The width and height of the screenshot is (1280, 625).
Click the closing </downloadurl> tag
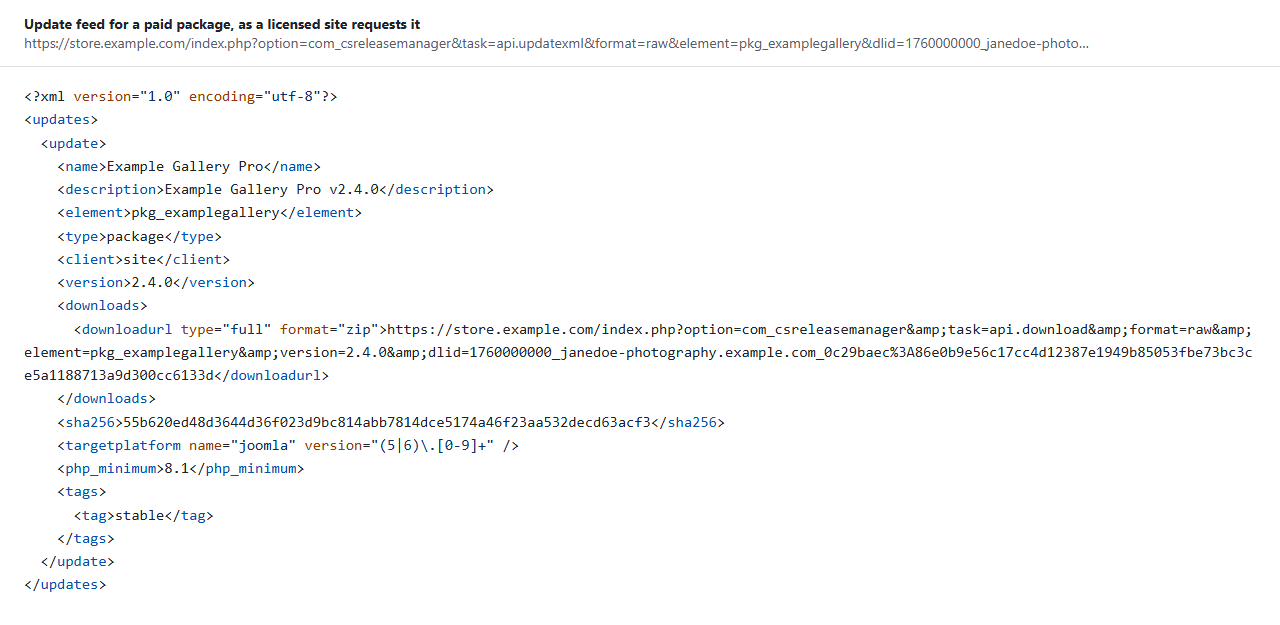(x=271, y=375)
